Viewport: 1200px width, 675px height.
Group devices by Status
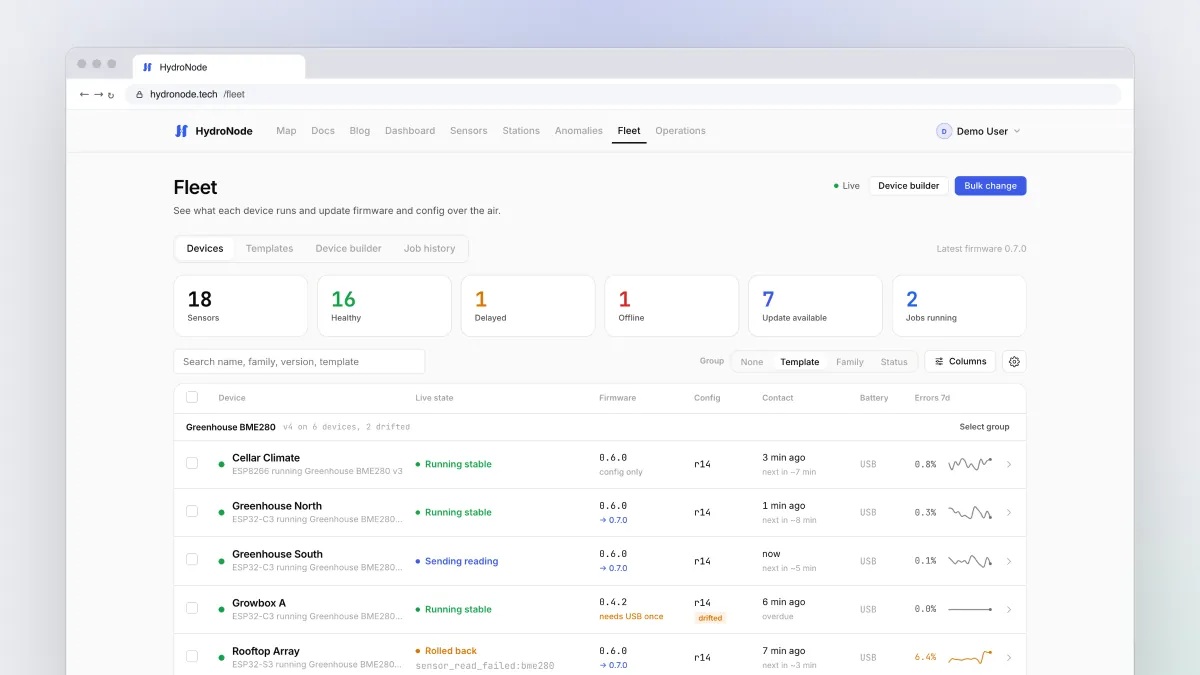pos(894,362)
